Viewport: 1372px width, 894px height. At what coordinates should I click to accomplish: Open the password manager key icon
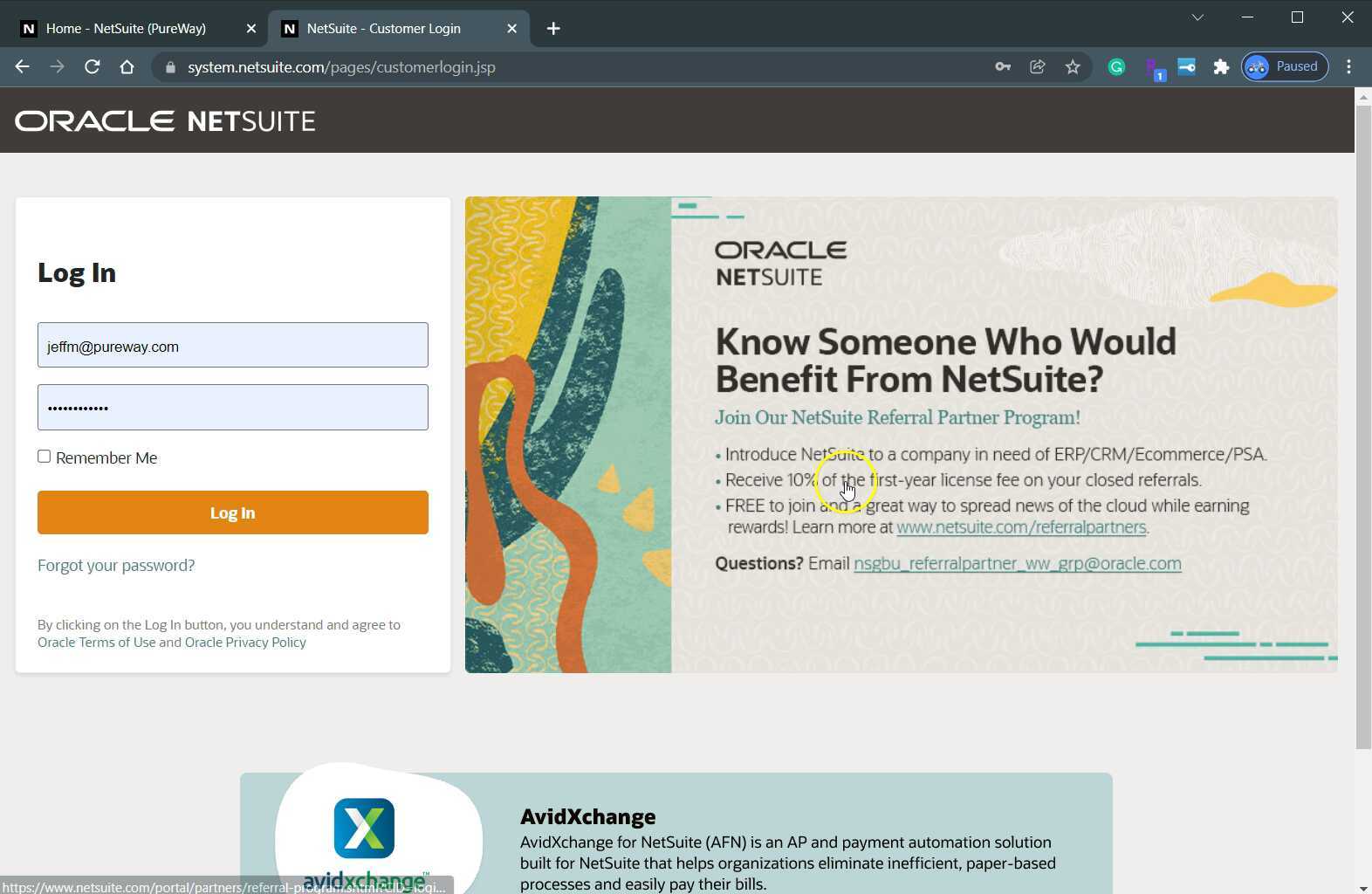1003,66
